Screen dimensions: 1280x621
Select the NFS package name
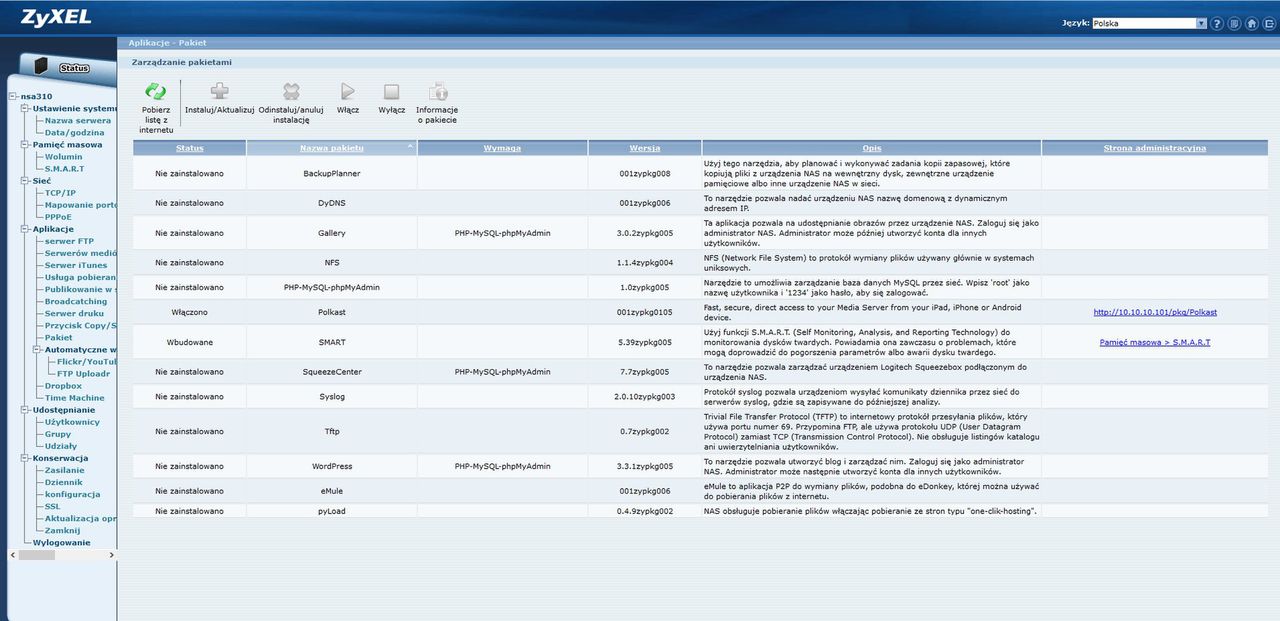tap(331, 262)
